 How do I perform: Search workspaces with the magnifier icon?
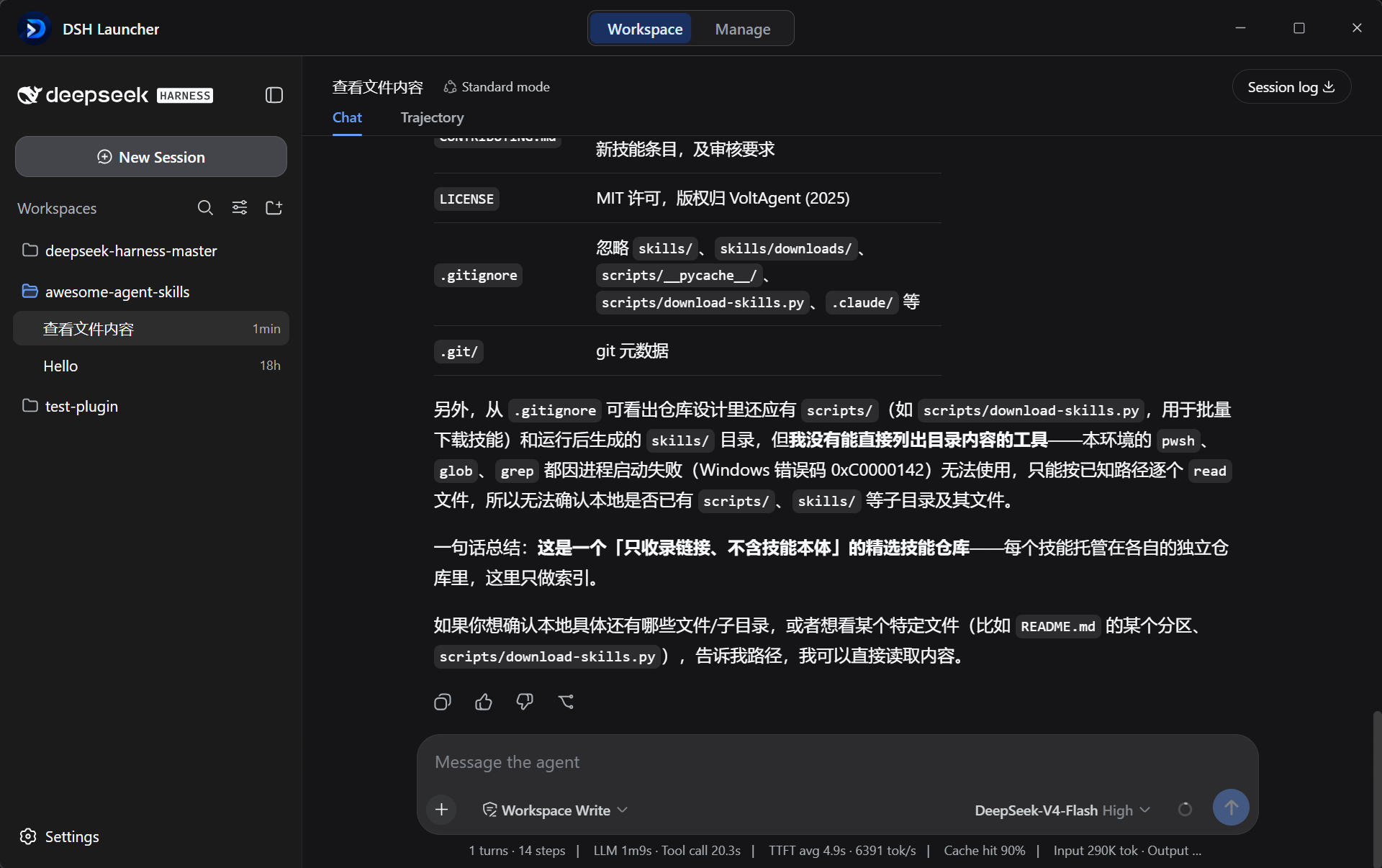(x=205, y=208)
